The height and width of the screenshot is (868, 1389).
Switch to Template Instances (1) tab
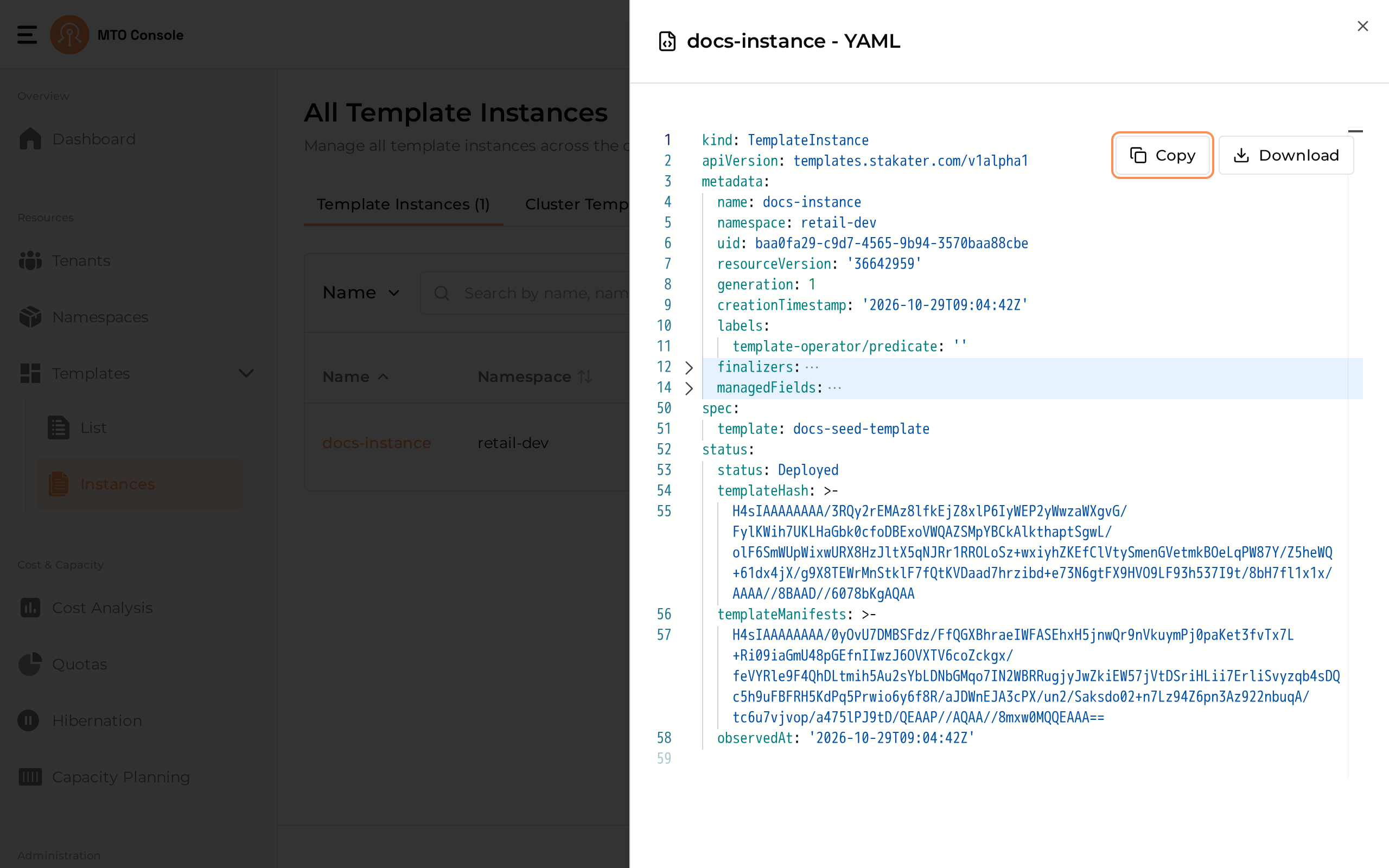tap(403, 205)
